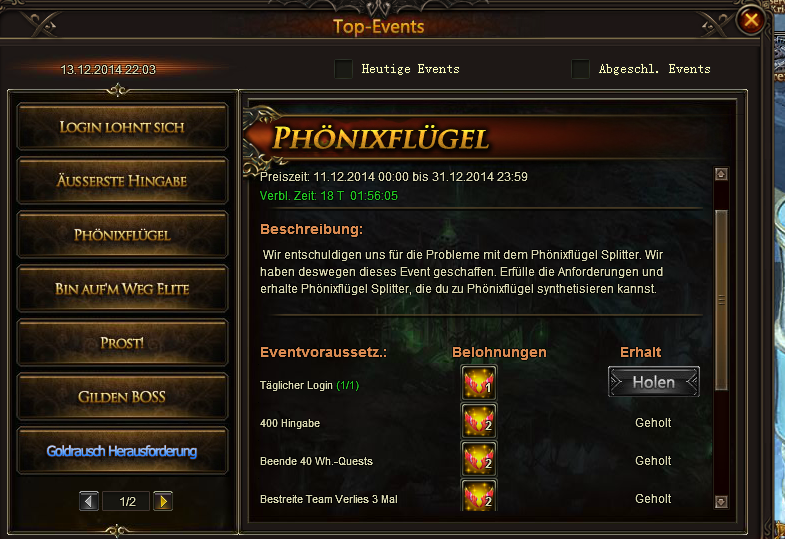This screenshot has width=785, height=539.
Task: Click the 400 Hingabe reward splitter icon
Action: (x=479, y=421)
